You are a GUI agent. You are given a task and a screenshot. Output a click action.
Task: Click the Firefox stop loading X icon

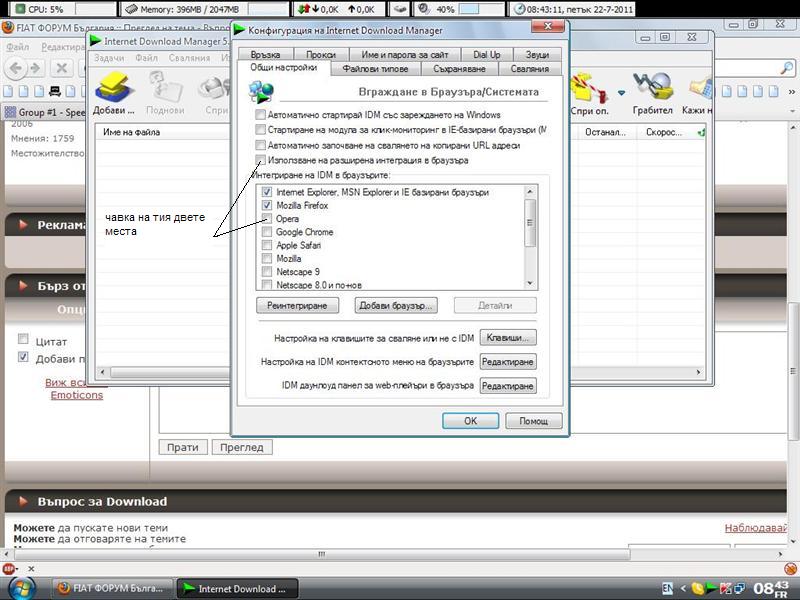(x=62, y=67)
